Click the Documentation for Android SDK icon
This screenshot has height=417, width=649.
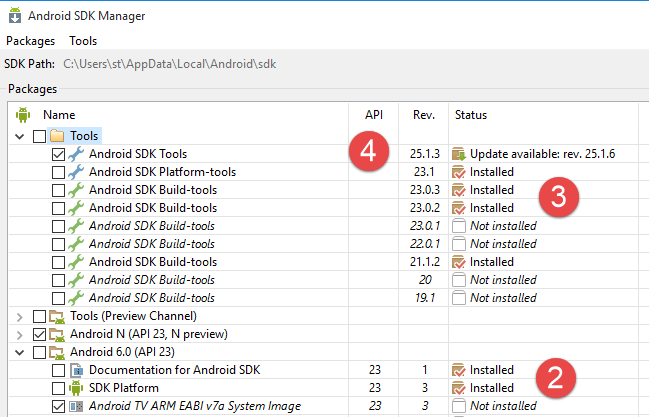tap(76, 370)
